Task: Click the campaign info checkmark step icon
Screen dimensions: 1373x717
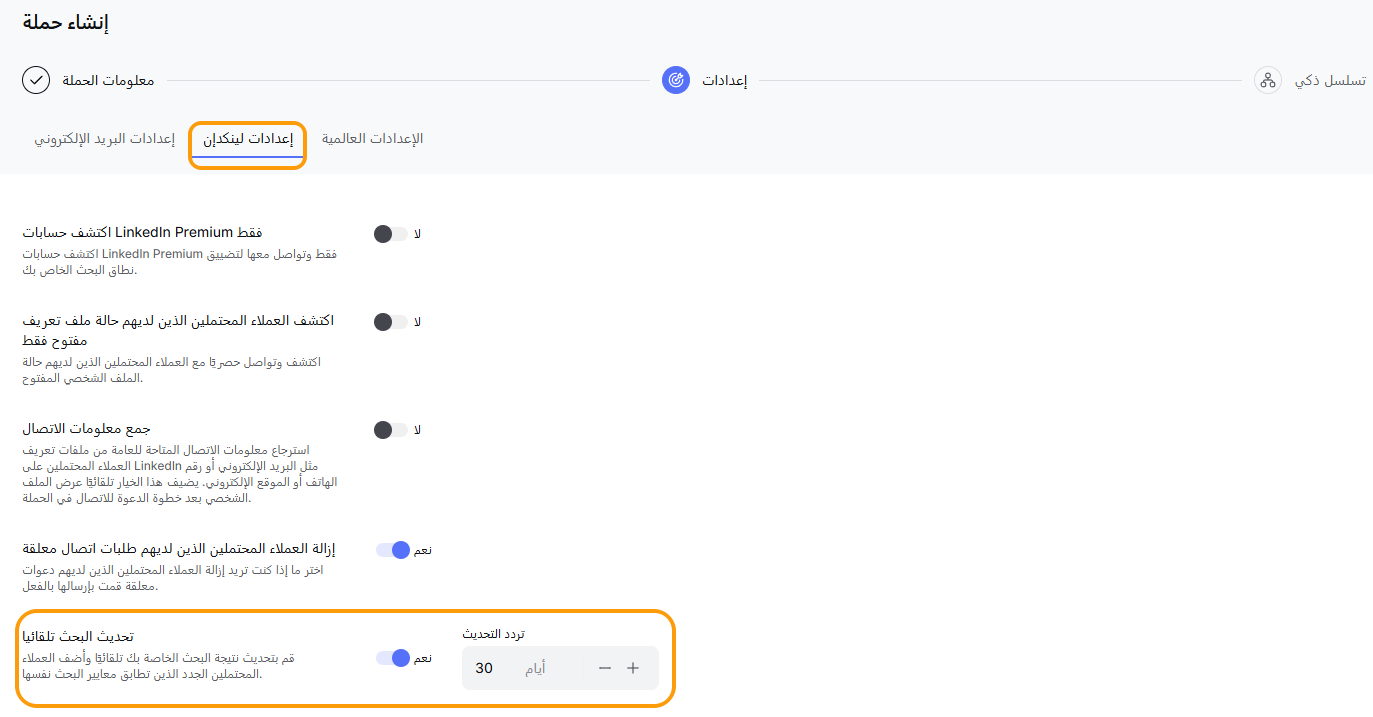Action: tap(36, 80)
